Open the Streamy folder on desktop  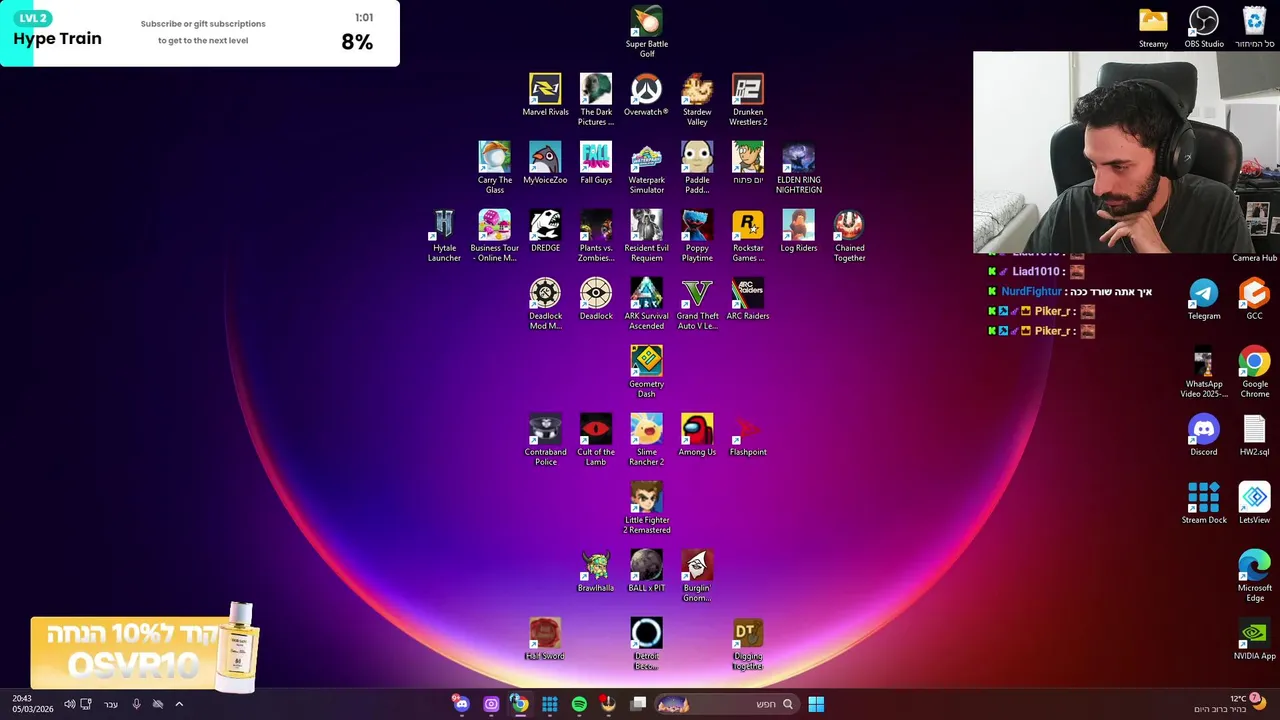tap(1153, 27)
